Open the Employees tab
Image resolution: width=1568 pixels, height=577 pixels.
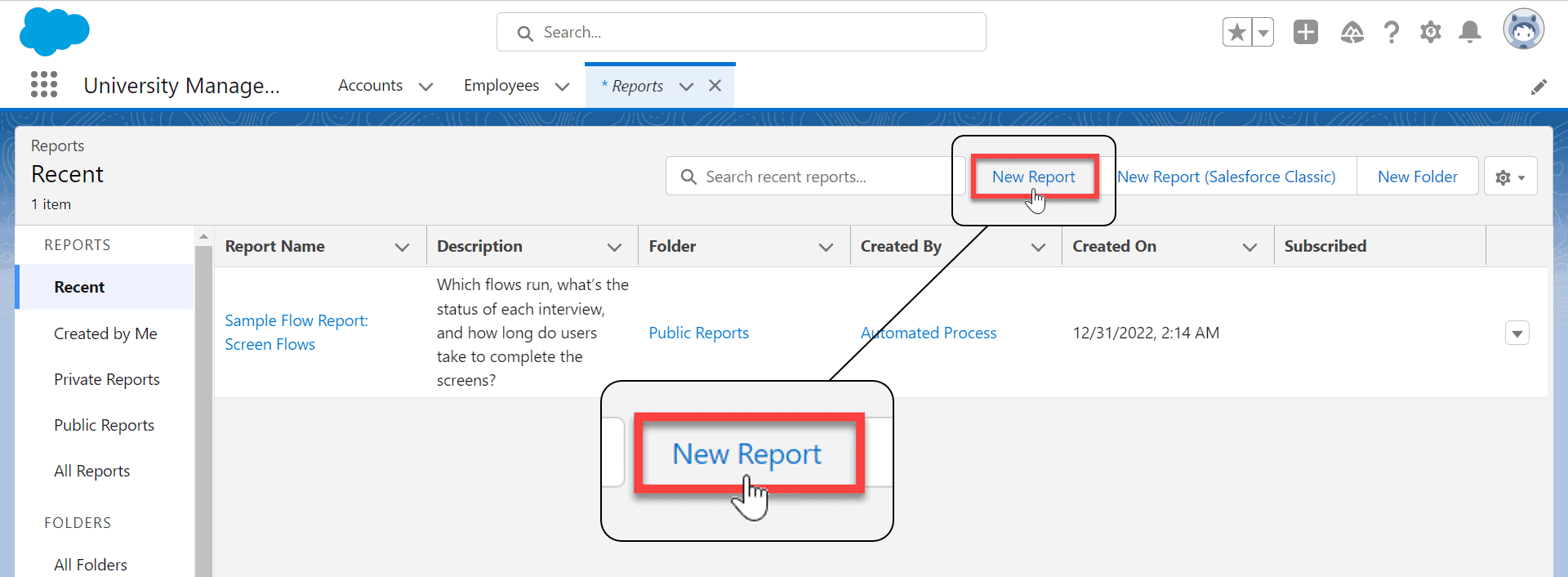click(x=501, y=85)
